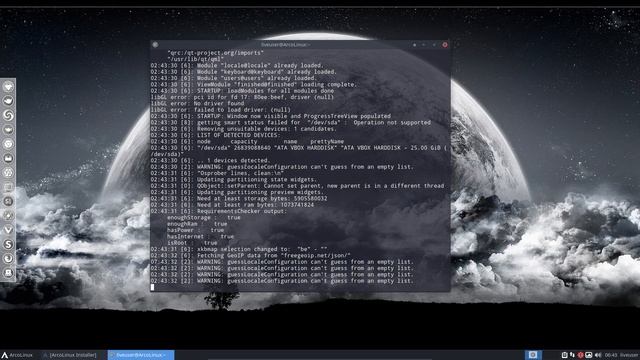Screen dimensions: 640x360
Task: Click the 'RequirementsChecker output:' terminal line
Action: [x=218, y=211]
